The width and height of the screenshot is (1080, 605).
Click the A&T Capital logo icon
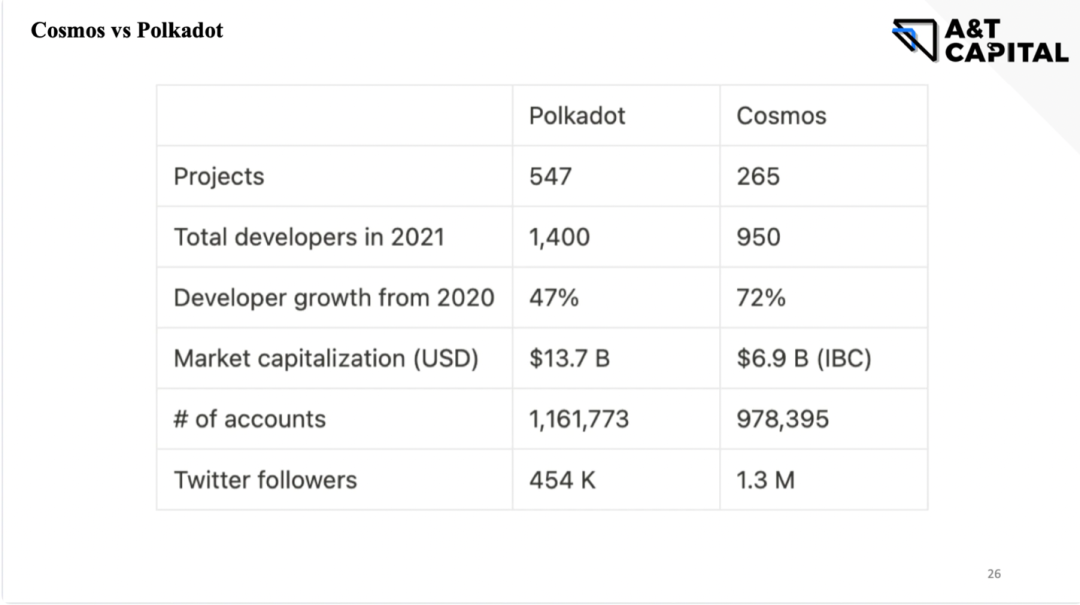point(914,40)
